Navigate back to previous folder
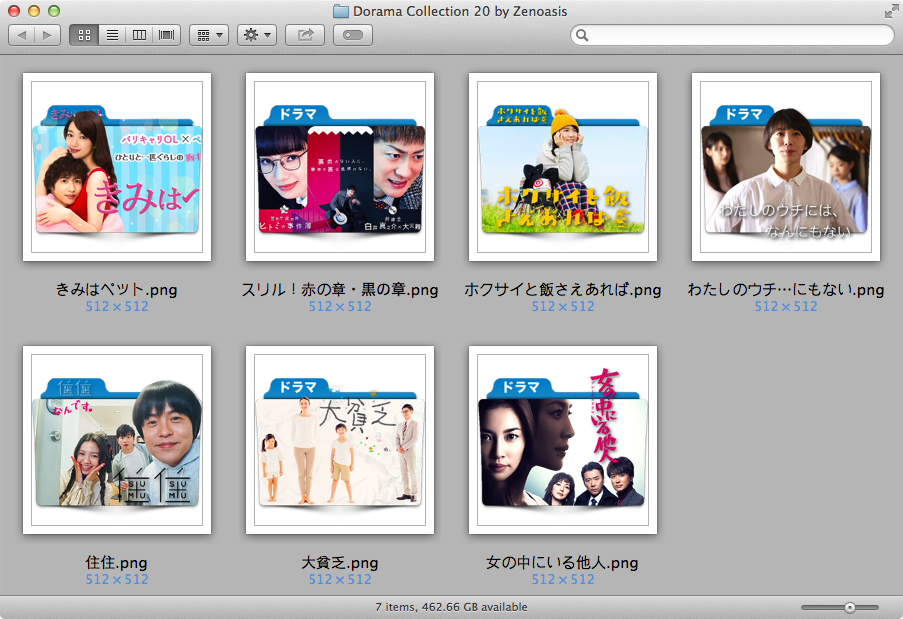The height and width of the screenshot is (619, 903). coord(22,34)
